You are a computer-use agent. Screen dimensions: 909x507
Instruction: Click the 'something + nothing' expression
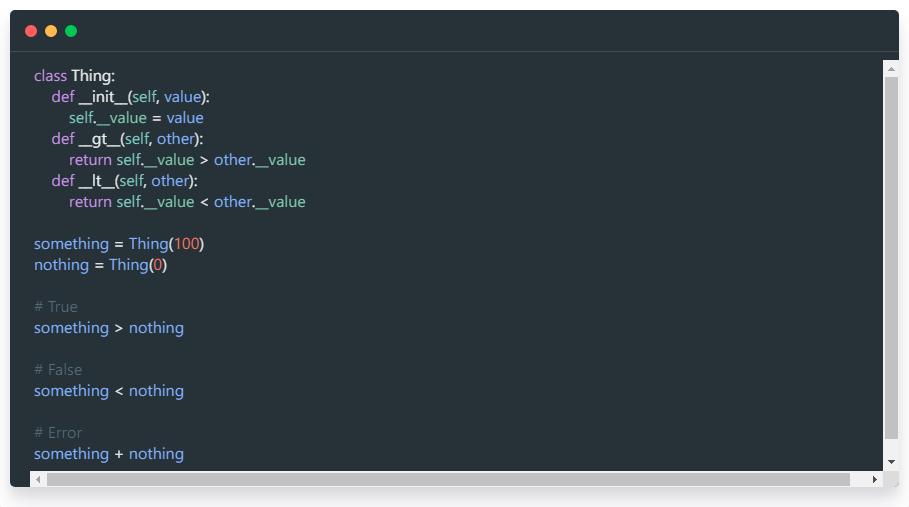pyautogui.click(x=108, y=454)
